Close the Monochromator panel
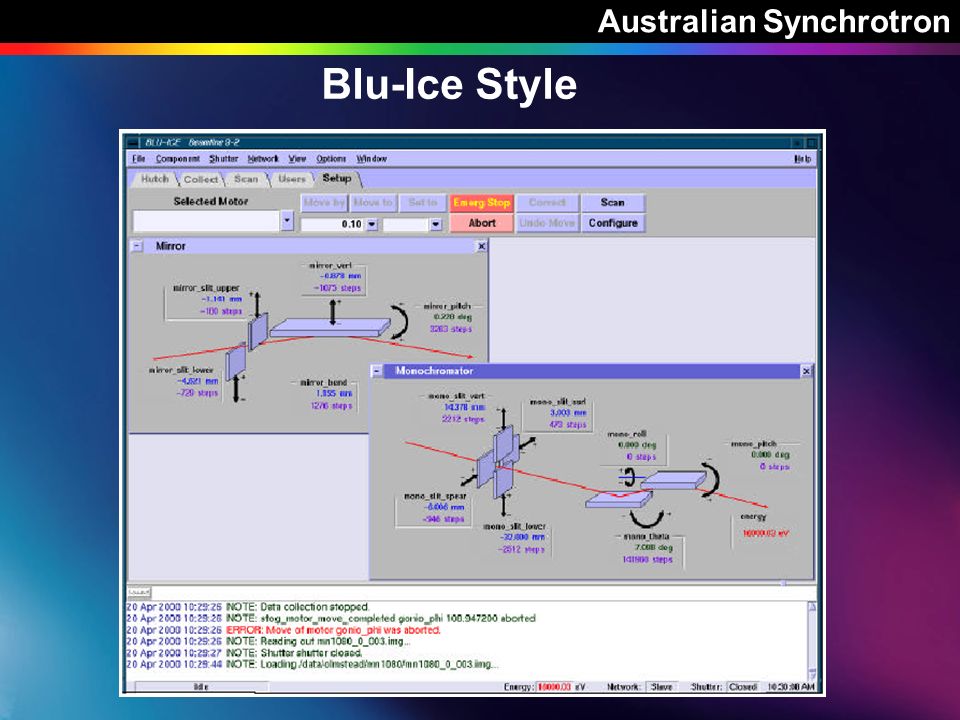This screenshot has height=720, width=960. (806, 371)
